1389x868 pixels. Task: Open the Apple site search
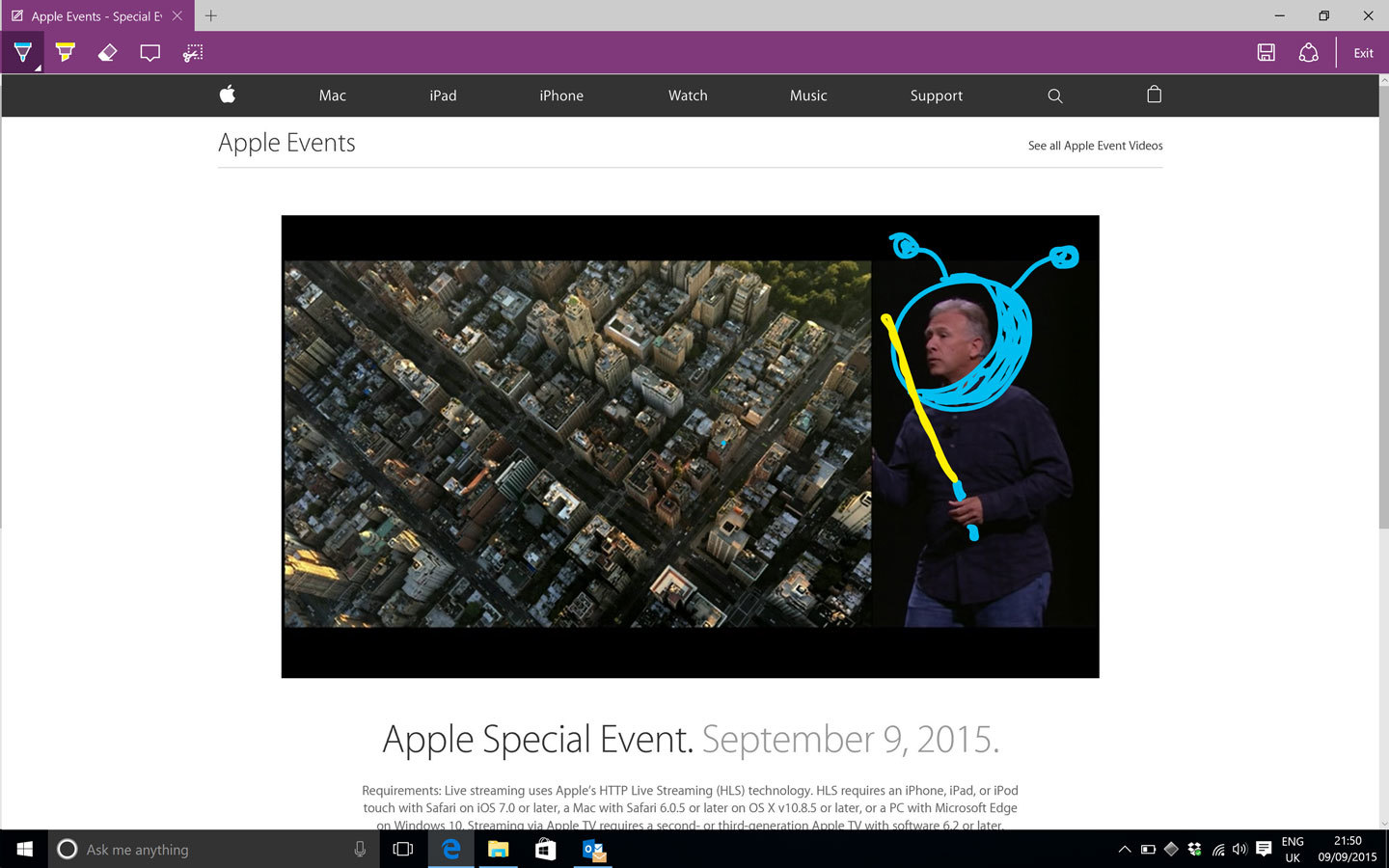1055,95
